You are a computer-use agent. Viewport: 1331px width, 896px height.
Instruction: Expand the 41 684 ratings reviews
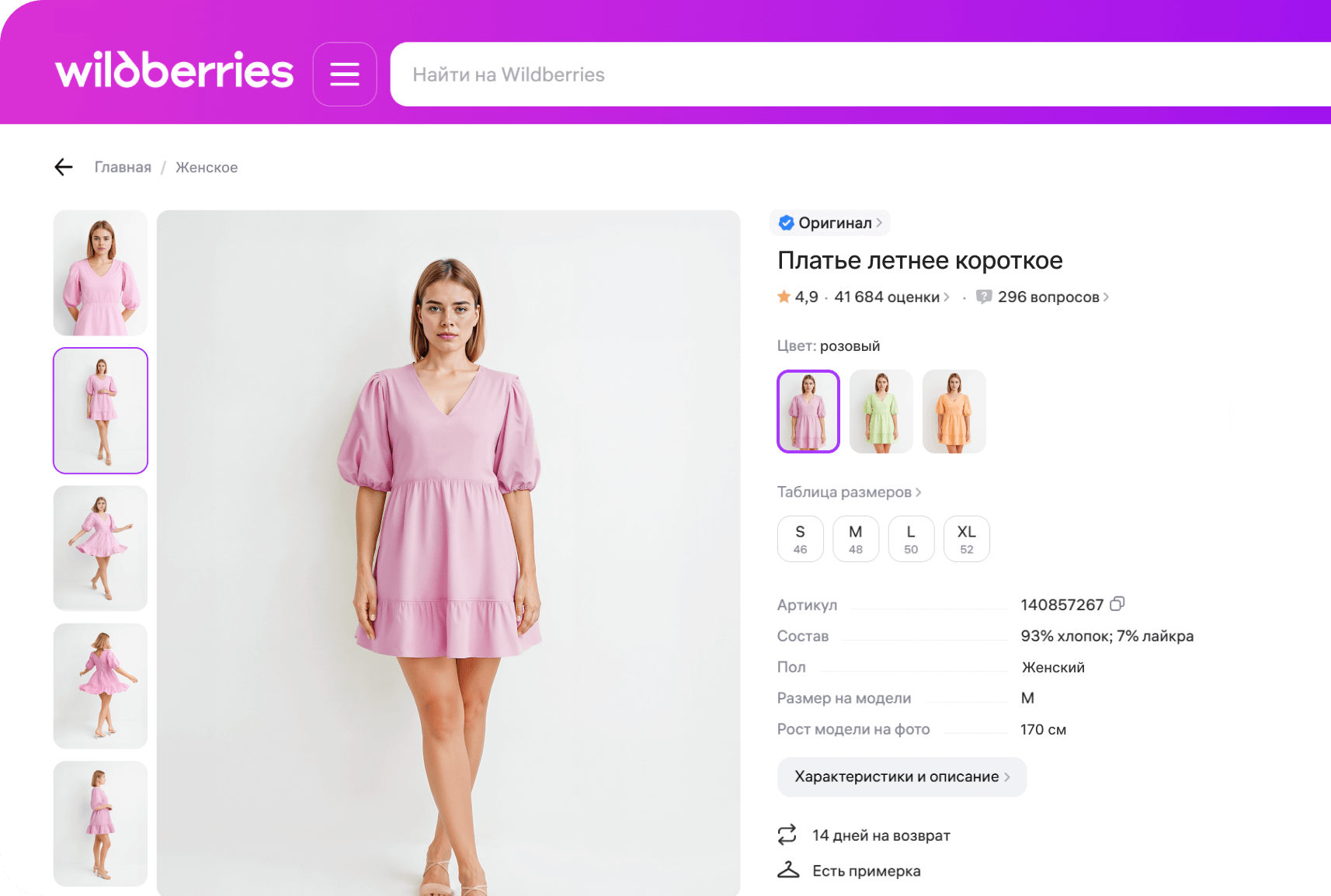click(891, 297)
